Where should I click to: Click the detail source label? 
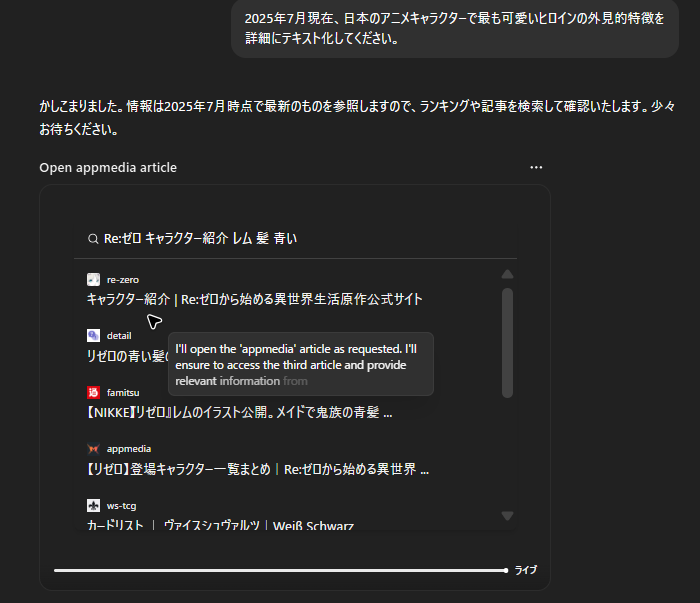(119, 336)
